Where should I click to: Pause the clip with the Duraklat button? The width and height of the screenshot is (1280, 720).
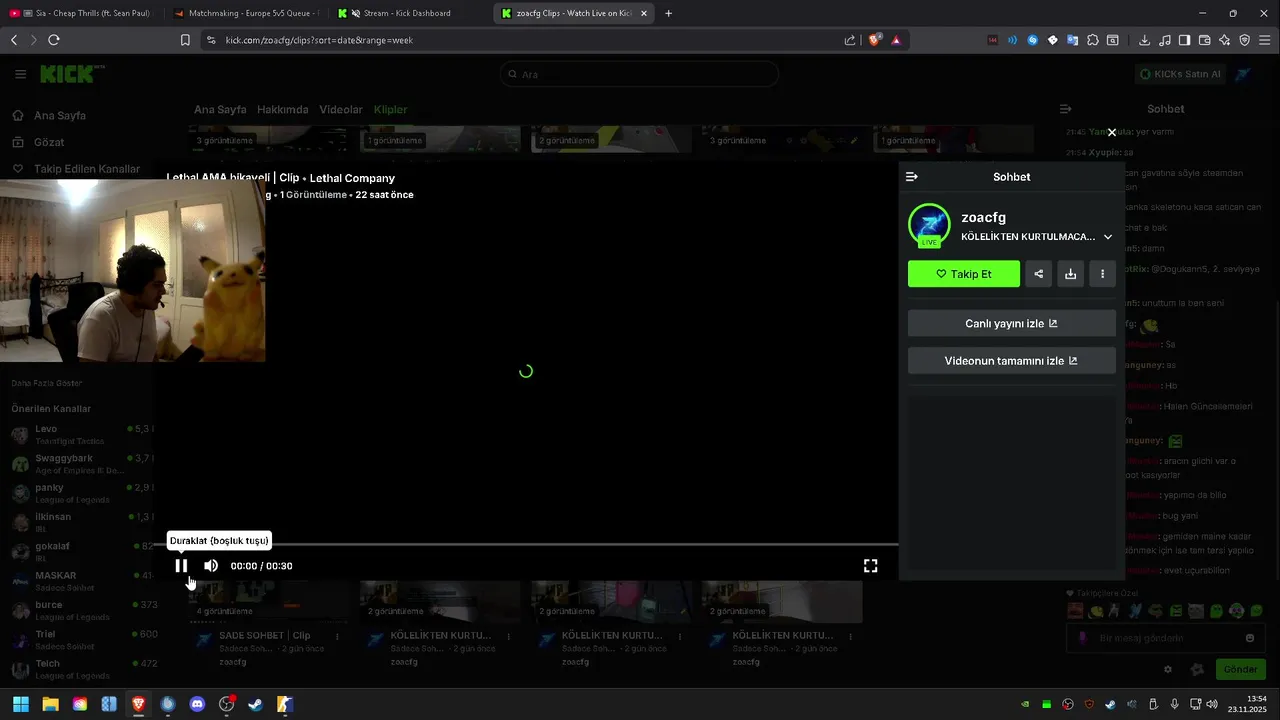[181, 565]
